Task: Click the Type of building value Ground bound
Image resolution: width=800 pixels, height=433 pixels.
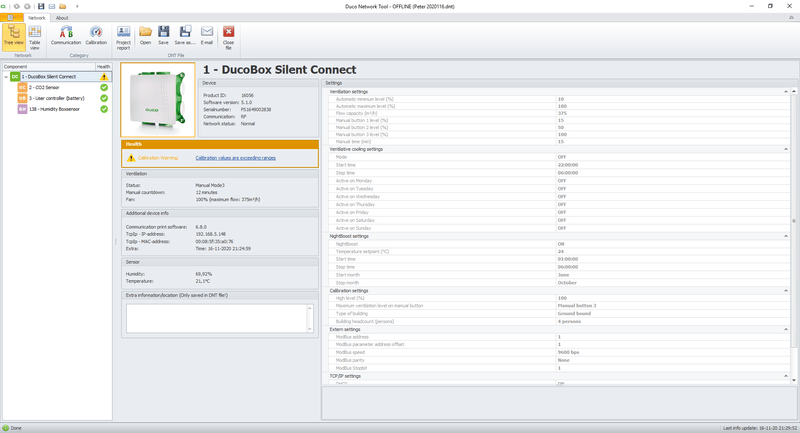Action: tap(574, 314)
